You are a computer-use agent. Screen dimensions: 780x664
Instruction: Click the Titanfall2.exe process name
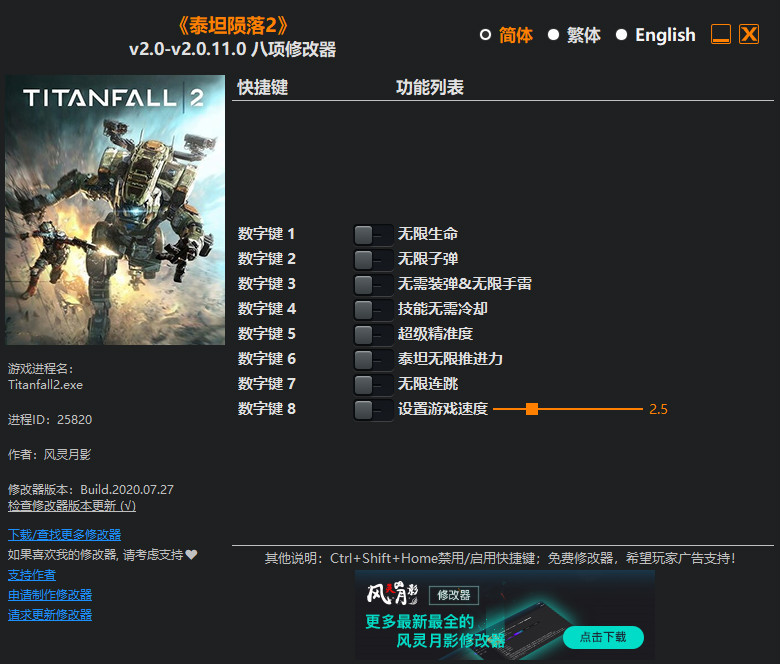pyautogui.click(x=45, y=385)
